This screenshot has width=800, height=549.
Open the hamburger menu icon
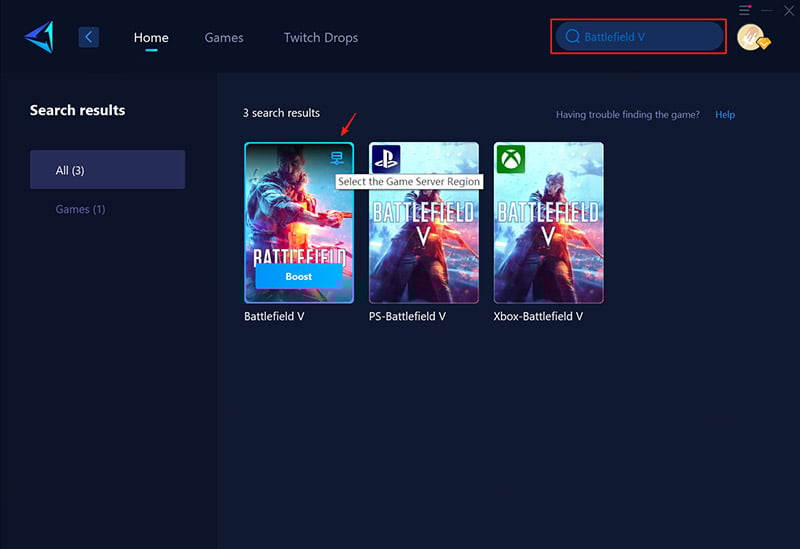745,10
